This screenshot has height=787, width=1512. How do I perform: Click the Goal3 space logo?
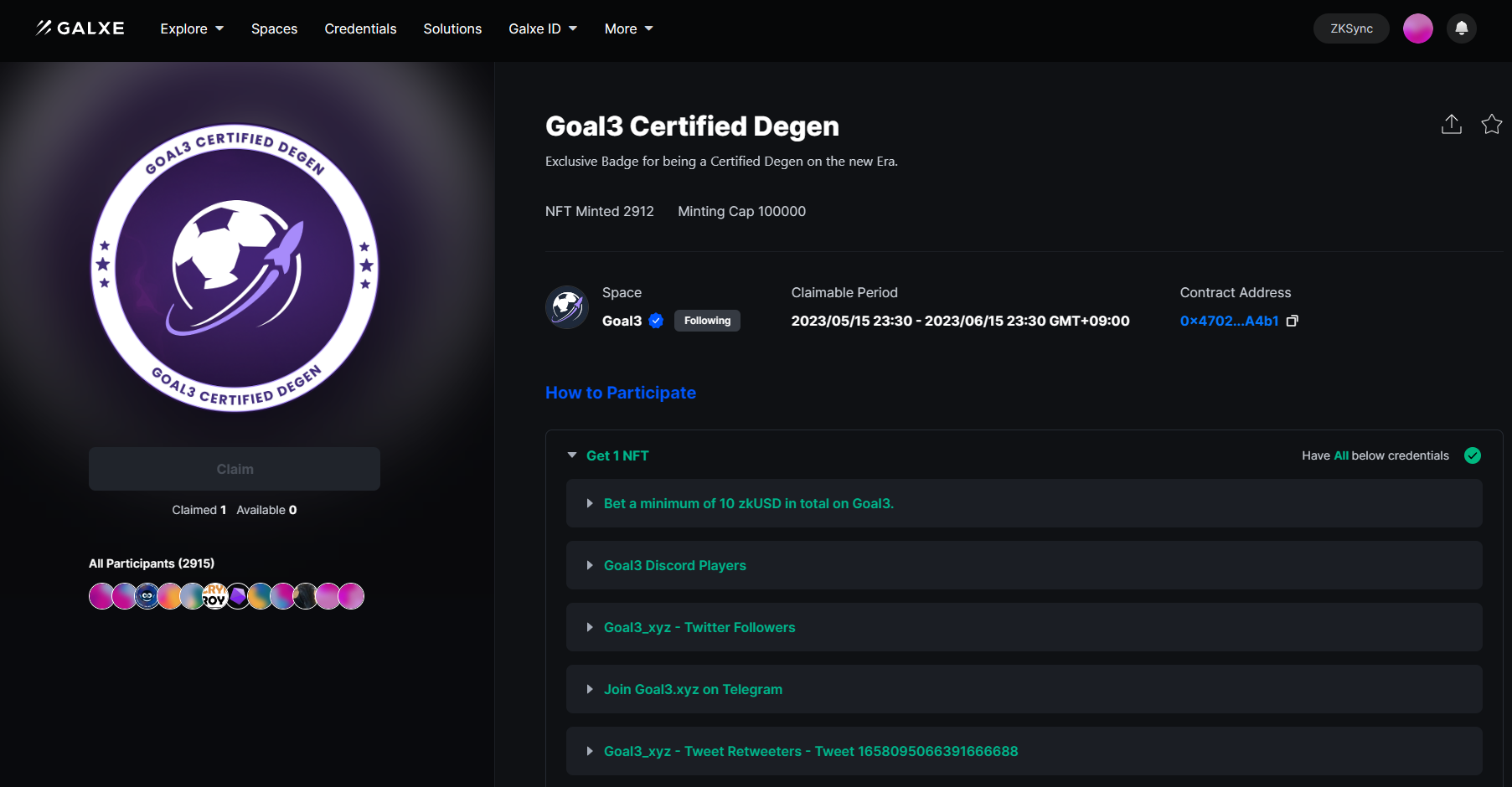[567, 307]
